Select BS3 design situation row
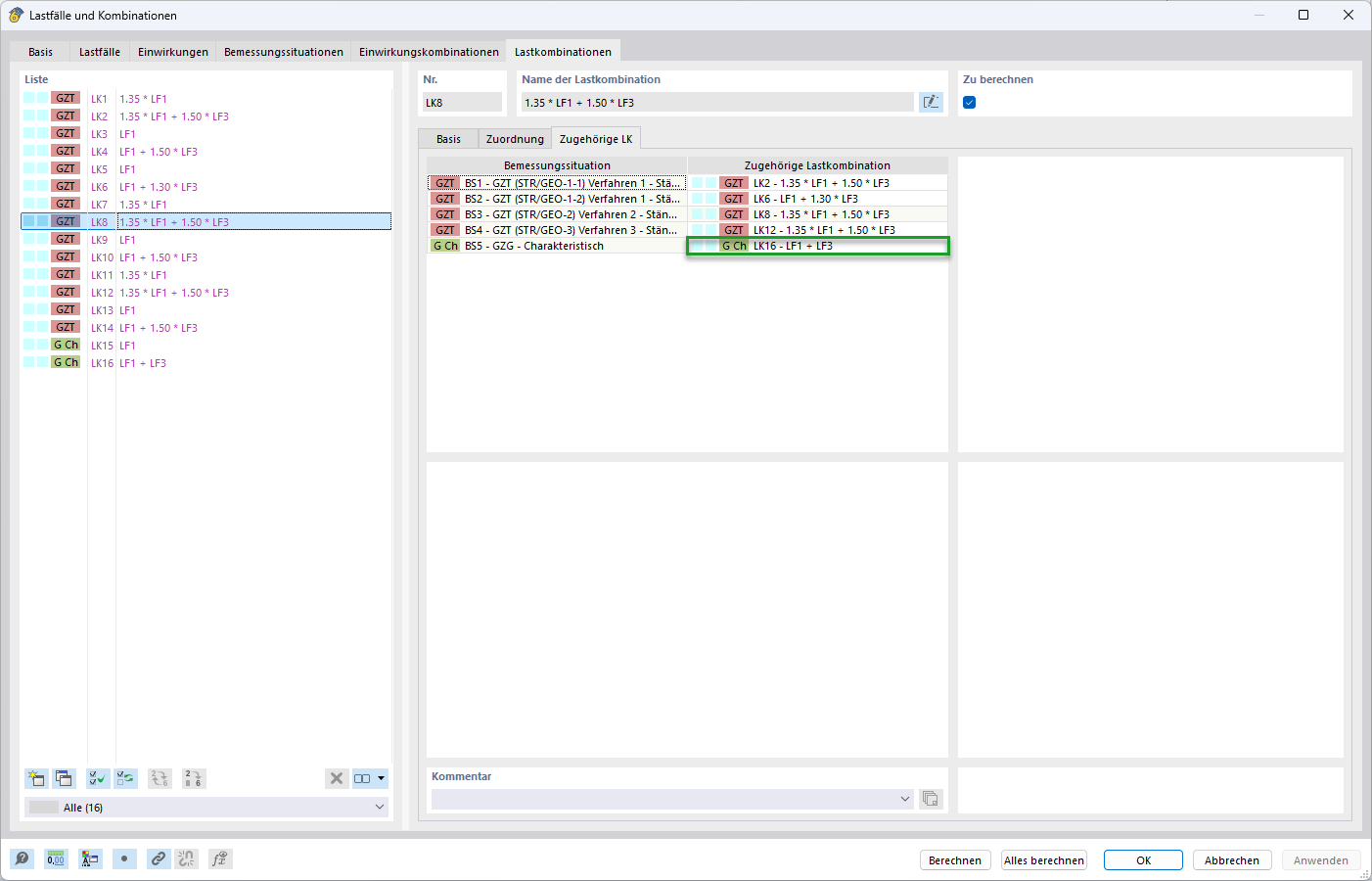The image size is (1372, 881). coord(557,214)
